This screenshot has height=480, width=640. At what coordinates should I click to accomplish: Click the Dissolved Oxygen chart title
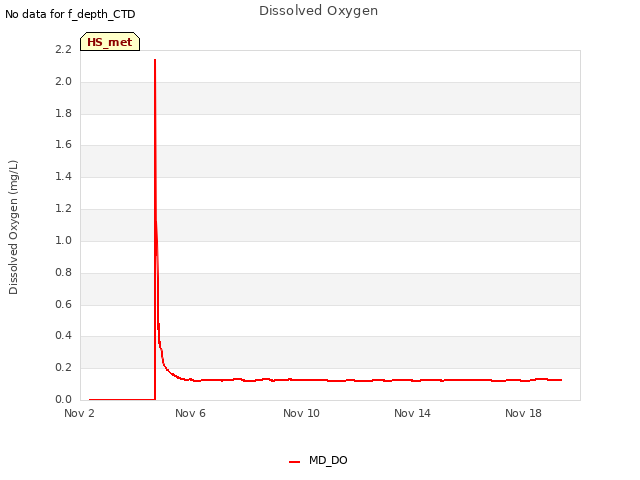318,11
